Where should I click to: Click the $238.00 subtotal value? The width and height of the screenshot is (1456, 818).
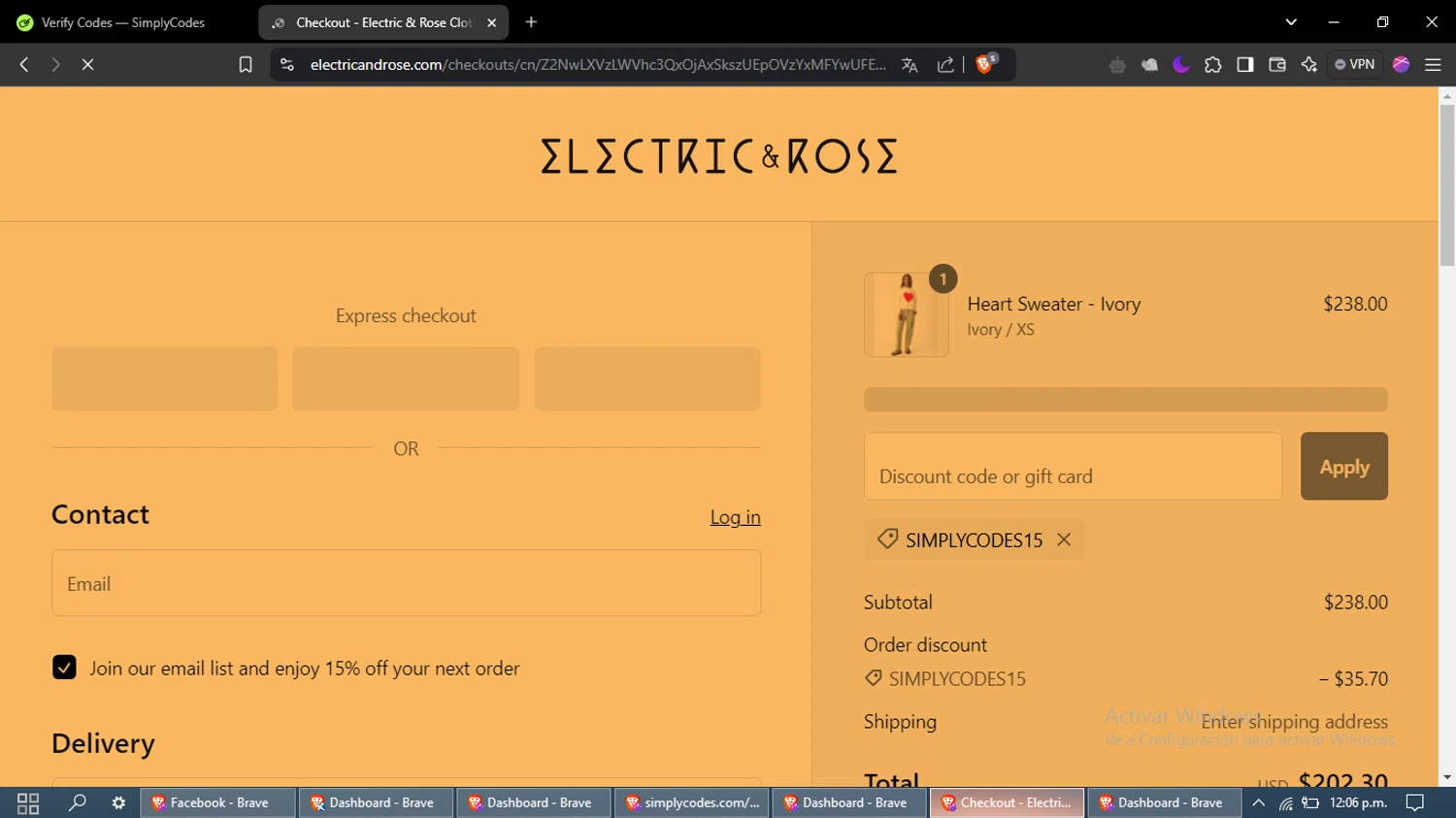pyautogui.click(x=1355, y=603)
